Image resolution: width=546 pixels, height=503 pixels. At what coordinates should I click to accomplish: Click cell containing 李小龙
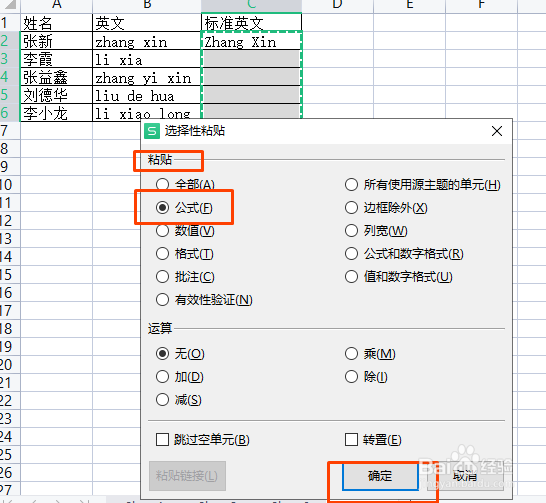pos(56,113)
